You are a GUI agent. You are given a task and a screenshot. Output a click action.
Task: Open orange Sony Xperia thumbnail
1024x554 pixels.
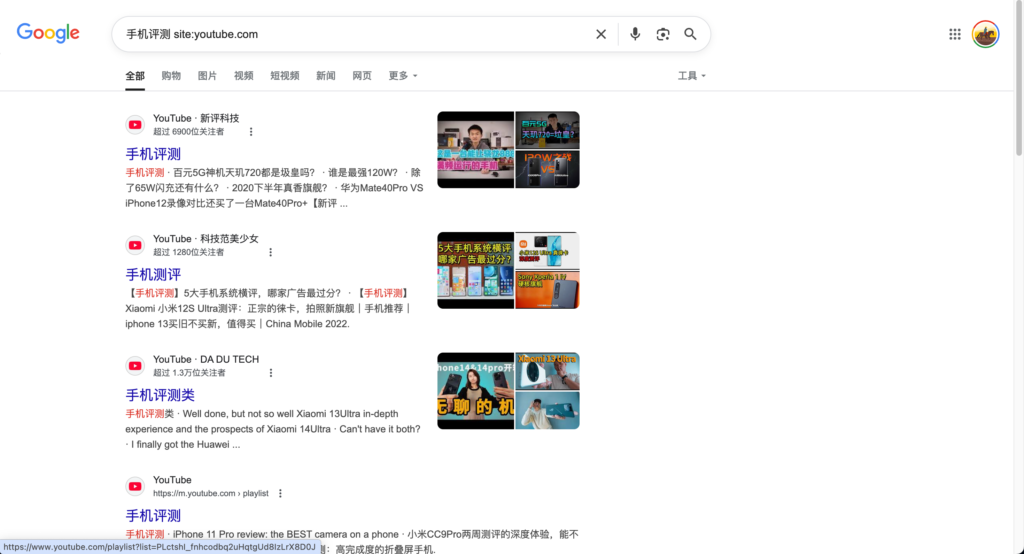pos(547,289)
